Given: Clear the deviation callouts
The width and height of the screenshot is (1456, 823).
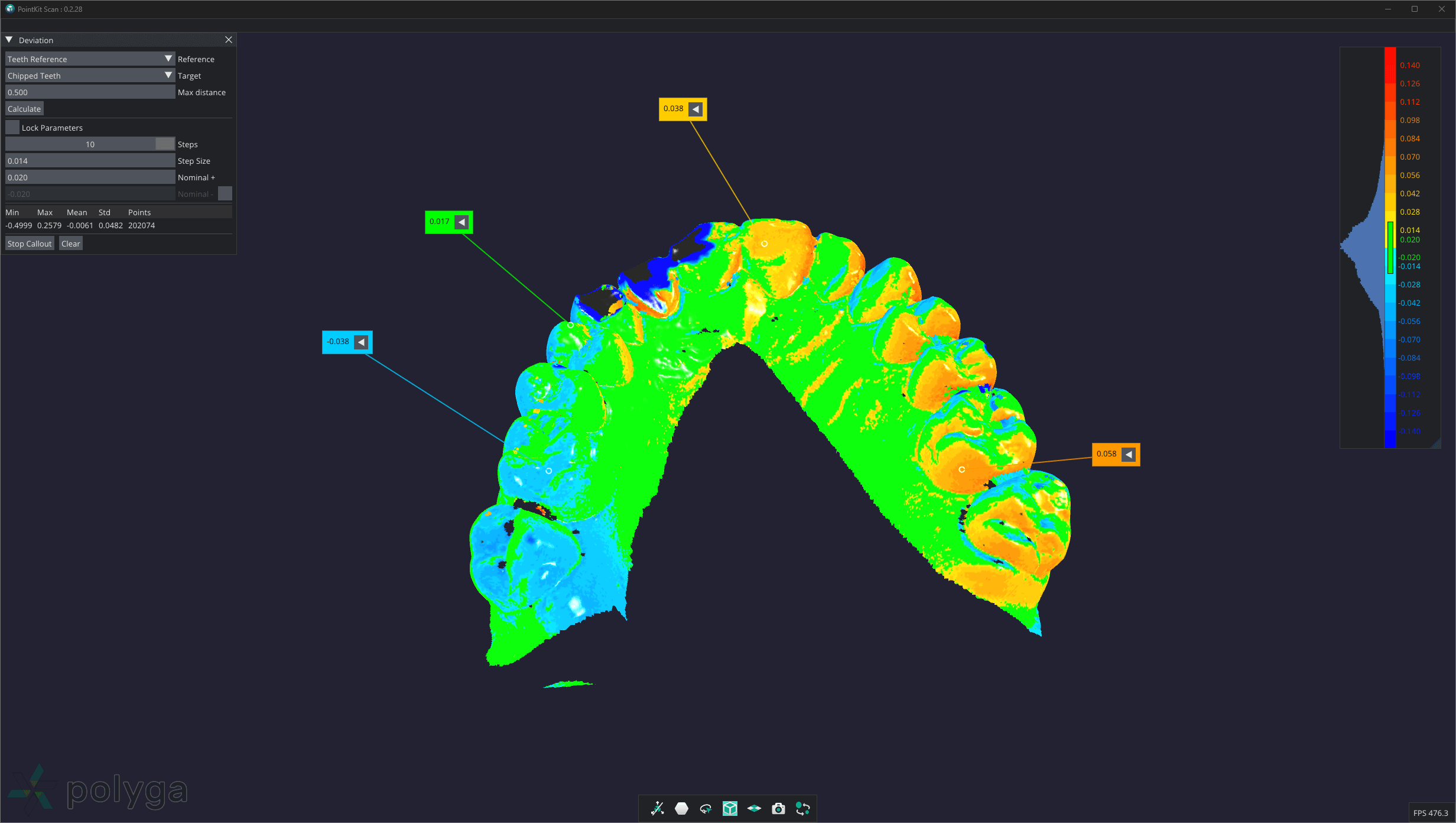Looking at the screenshot, I should pyautogui.click(x=70, y=243).
